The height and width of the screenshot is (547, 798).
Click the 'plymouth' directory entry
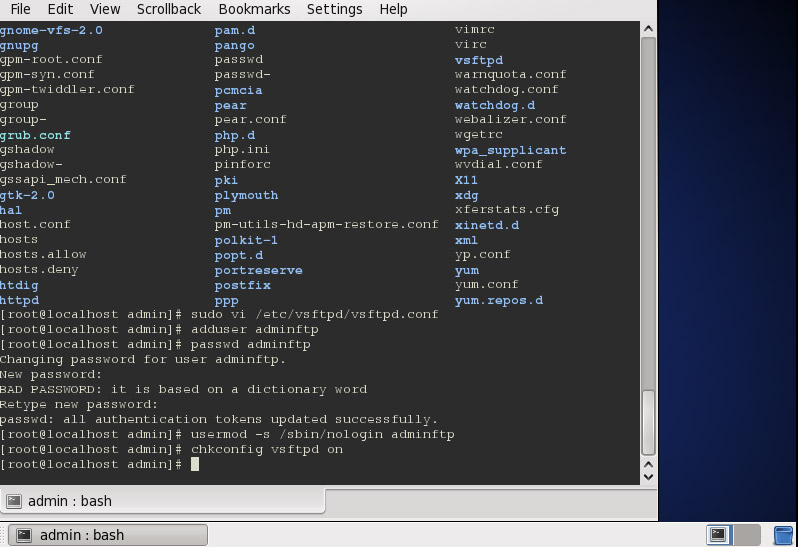[x=246, y=195]
